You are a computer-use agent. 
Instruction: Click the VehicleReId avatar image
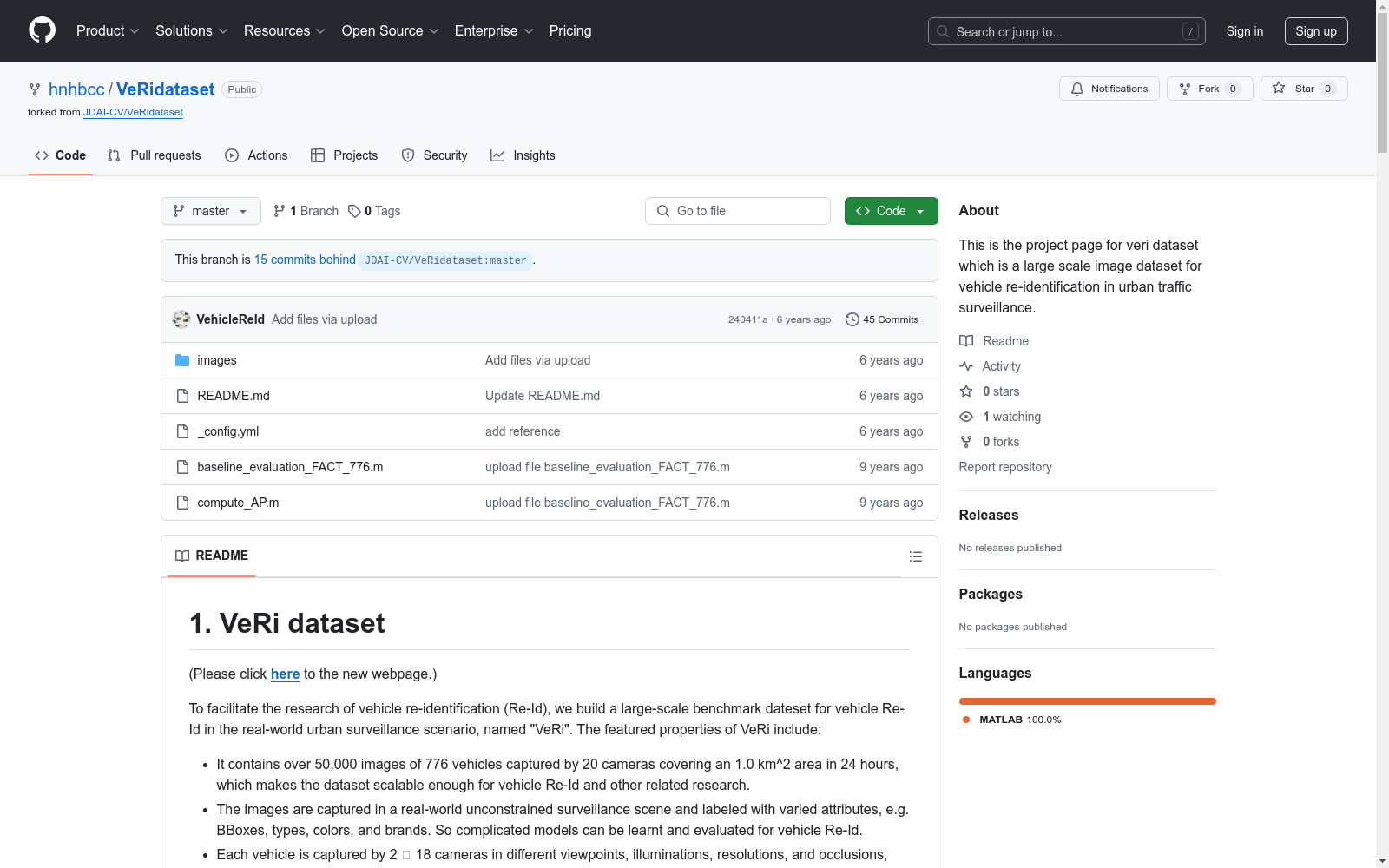pyautogui.click(x=181, y=319)
